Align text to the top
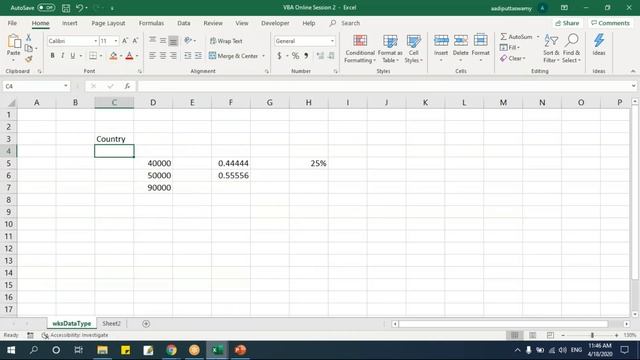Screen dimensions: 640x360 click(x=152, y=40)
